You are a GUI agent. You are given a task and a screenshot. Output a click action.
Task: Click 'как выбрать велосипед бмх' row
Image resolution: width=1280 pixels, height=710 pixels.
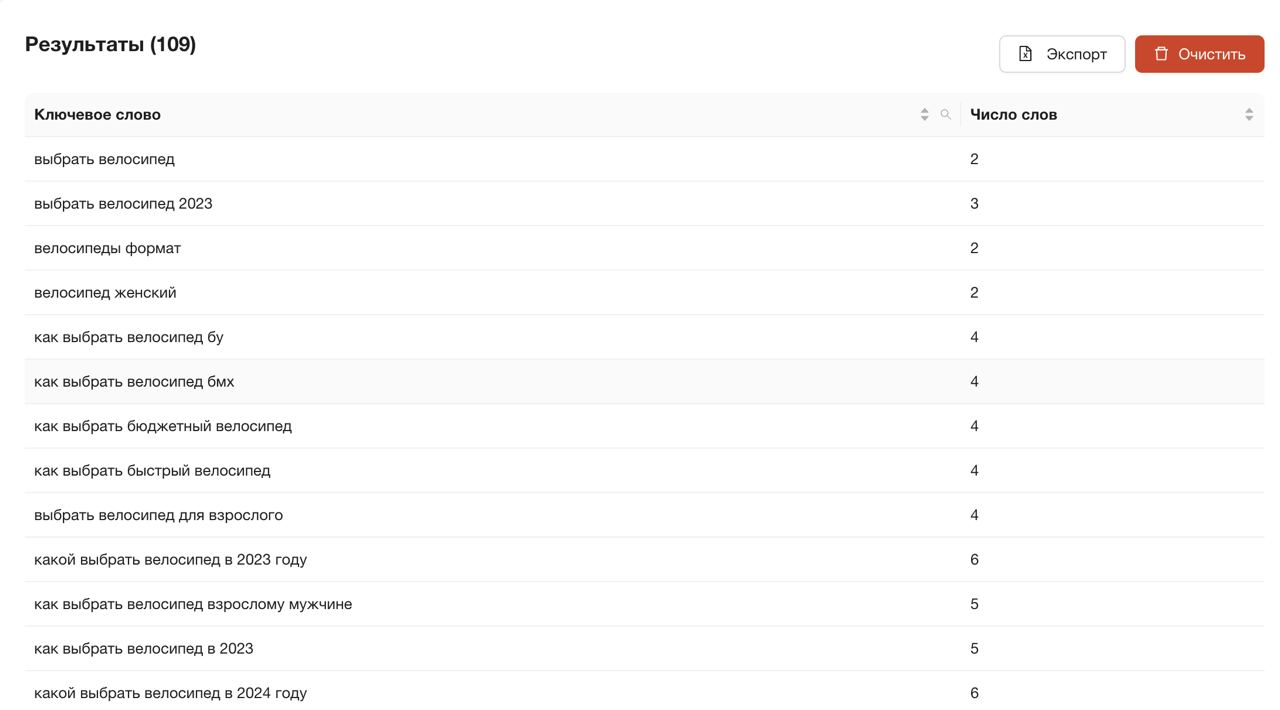coord(134,382)
